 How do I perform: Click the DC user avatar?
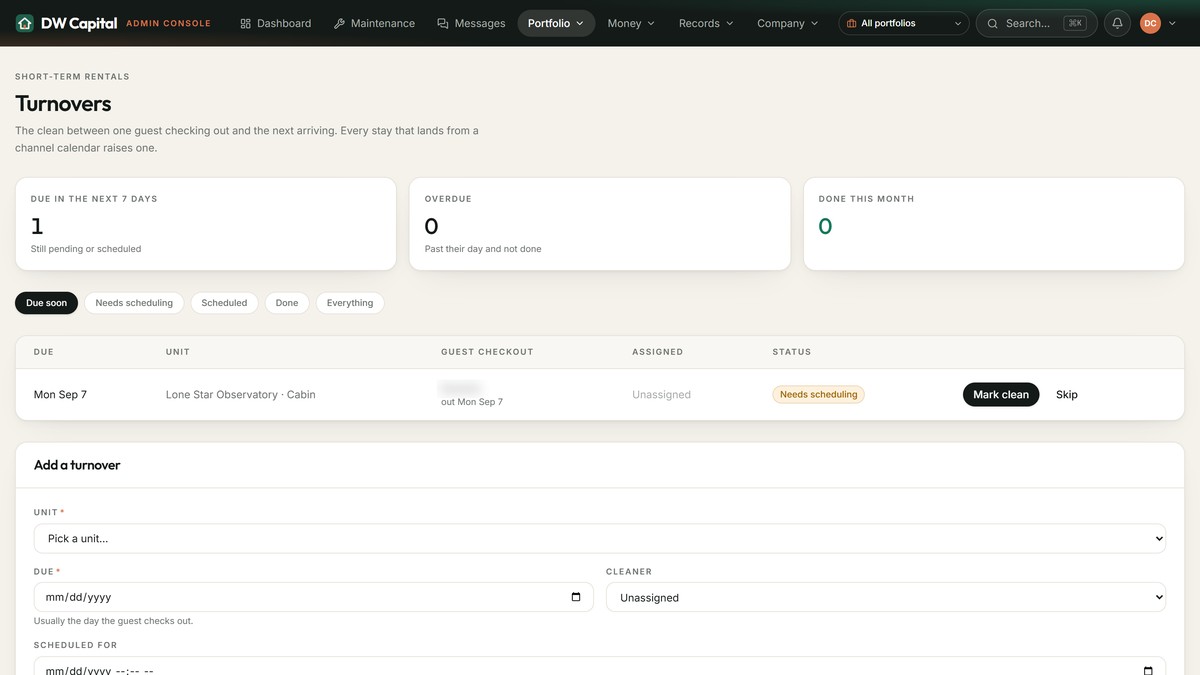[x=1150, y=23]
